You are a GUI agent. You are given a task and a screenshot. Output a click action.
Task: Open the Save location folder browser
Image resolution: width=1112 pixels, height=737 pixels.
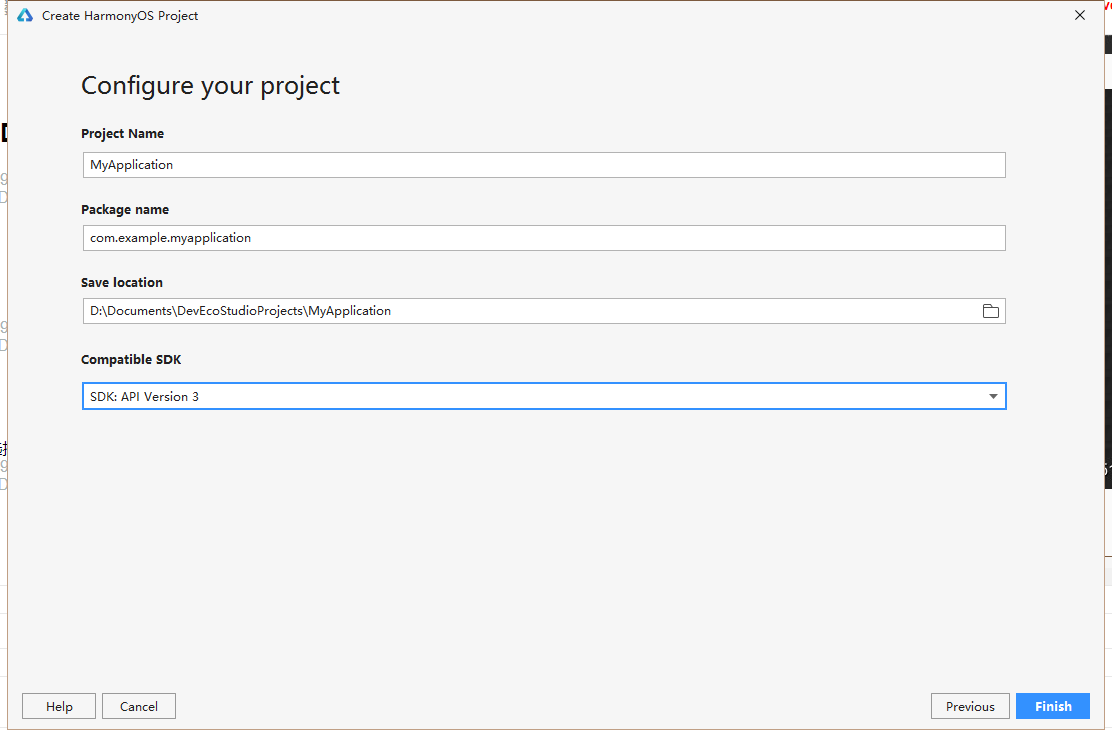tap(990, 311)
